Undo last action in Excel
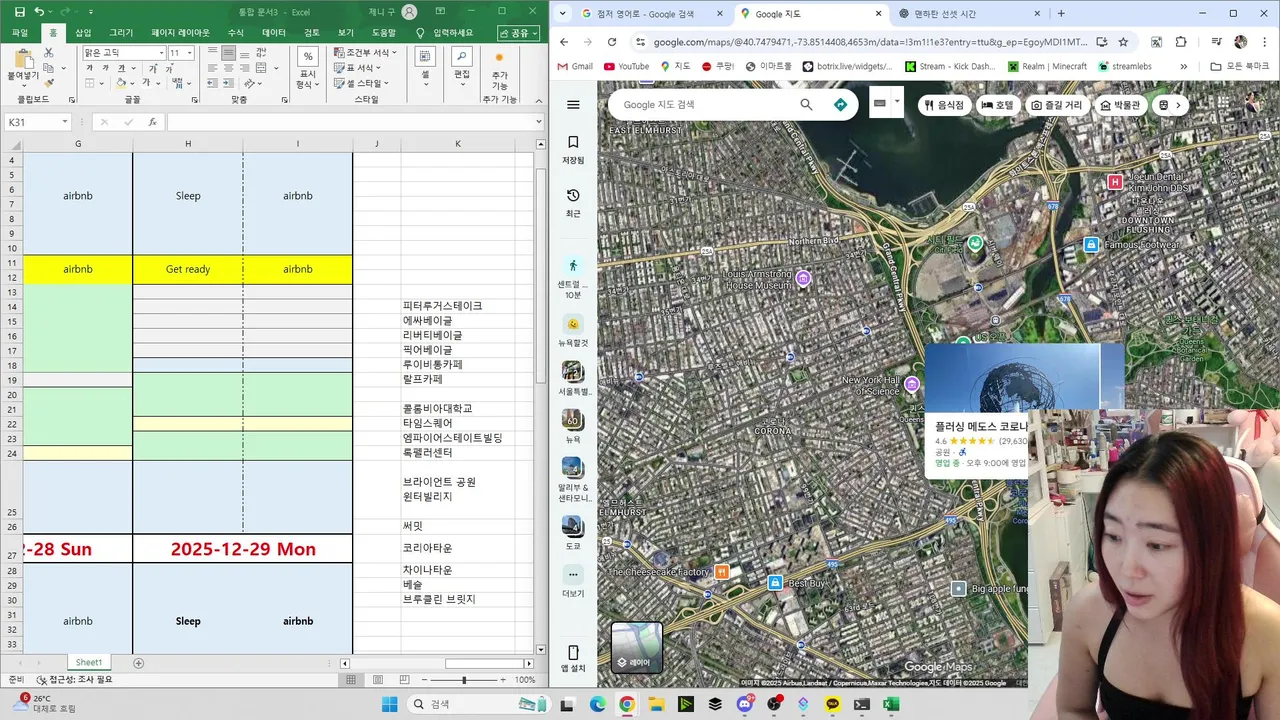This screenshot has height=720, width=1280. 39,11
